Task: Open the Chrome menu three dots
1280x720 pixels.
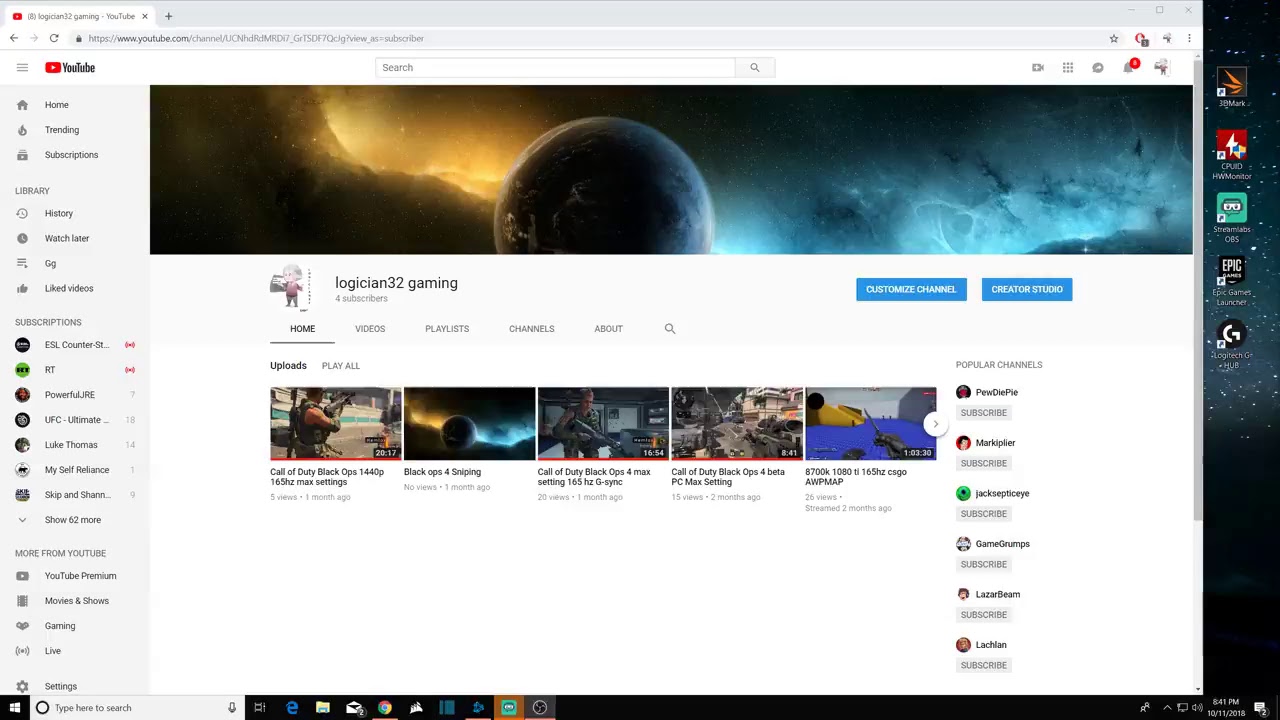Action: pyautogui.click(x=1189, y=39)
